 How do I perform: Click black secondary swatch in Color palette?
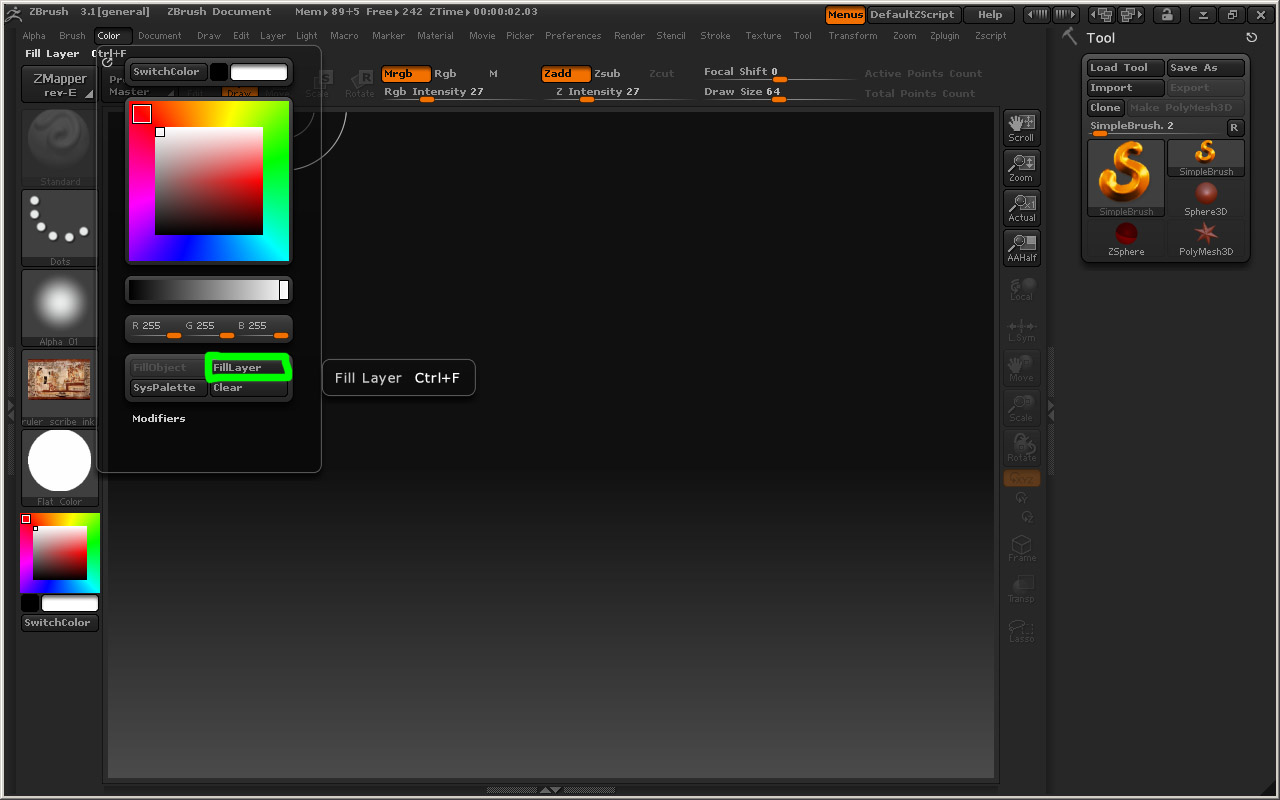219,73
